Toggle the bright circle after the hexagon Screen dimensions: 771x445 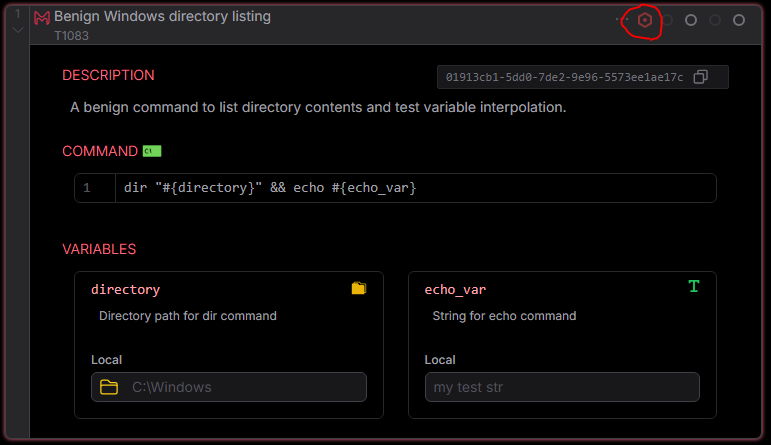pos(691,20)
